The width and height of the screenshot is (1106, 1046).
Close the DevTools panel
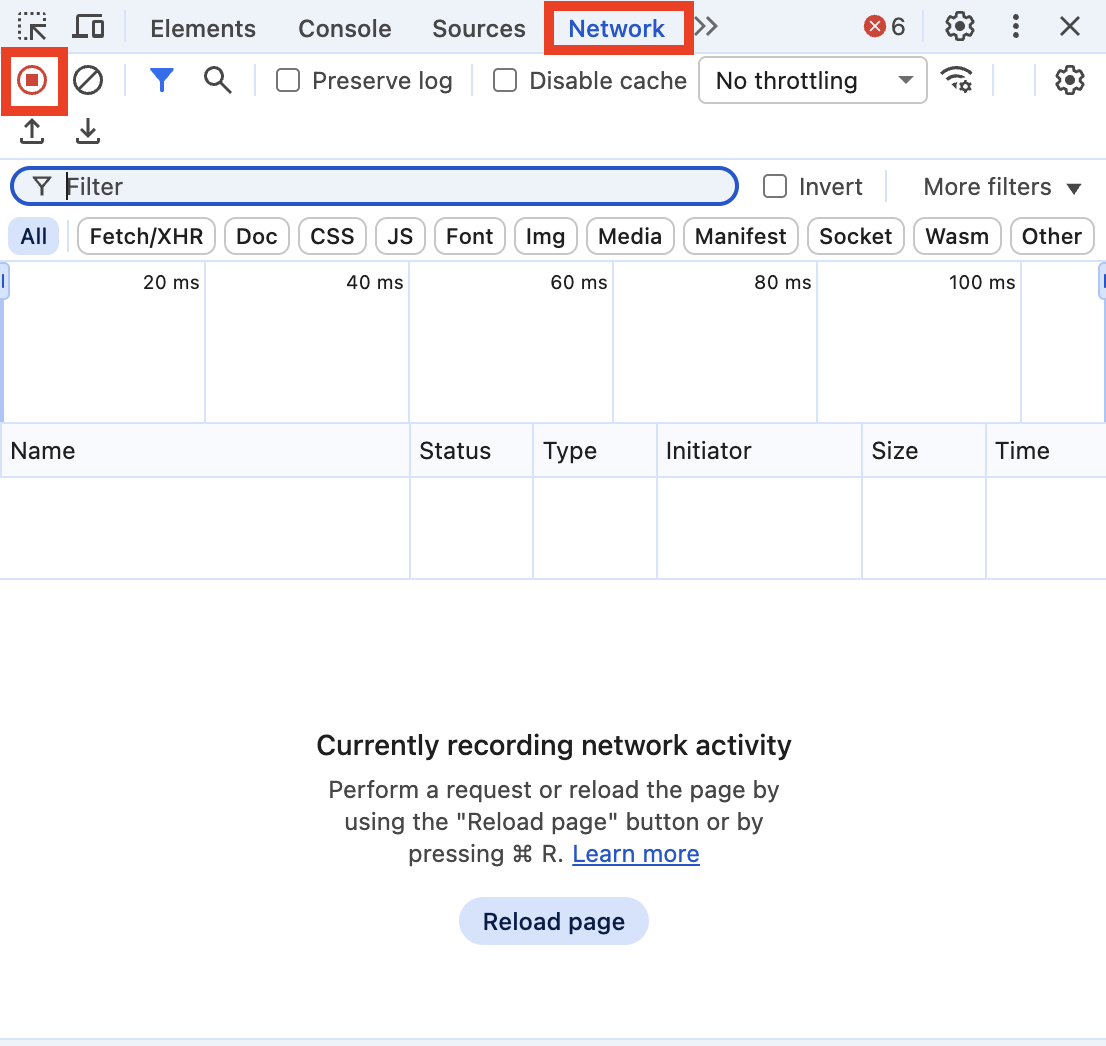coord(1070,27)
